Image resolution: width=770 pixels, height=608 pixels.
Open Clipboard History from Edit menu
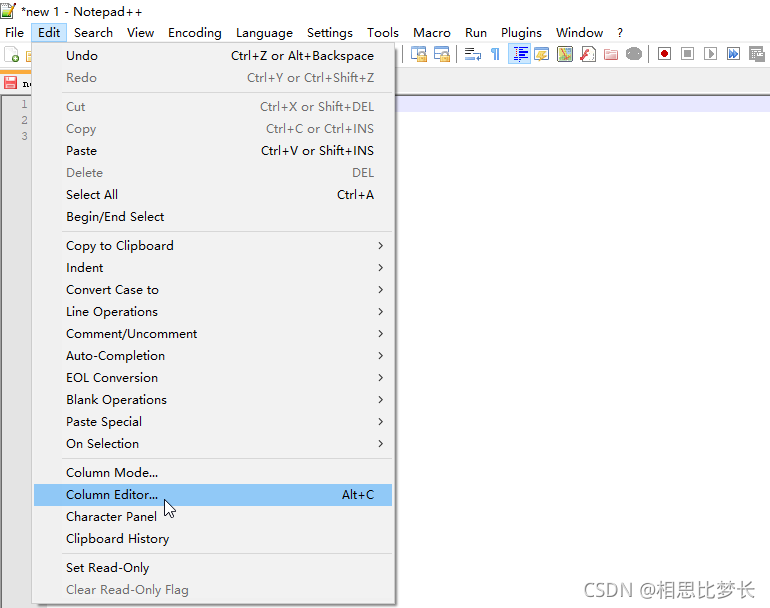(x=213, y=539)
